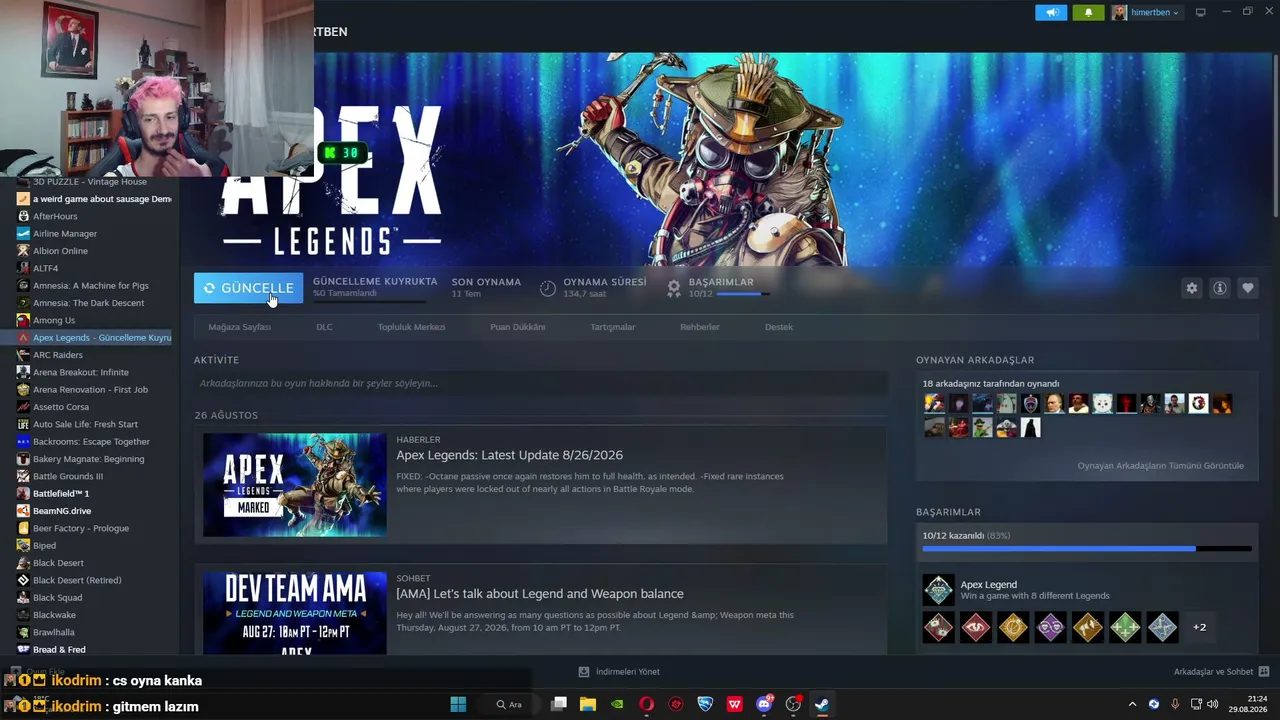This screenshot has height=720, width=1280.
Task: Open the green notifications bell
Action: pyautogui.click(x=1088, y=12)
